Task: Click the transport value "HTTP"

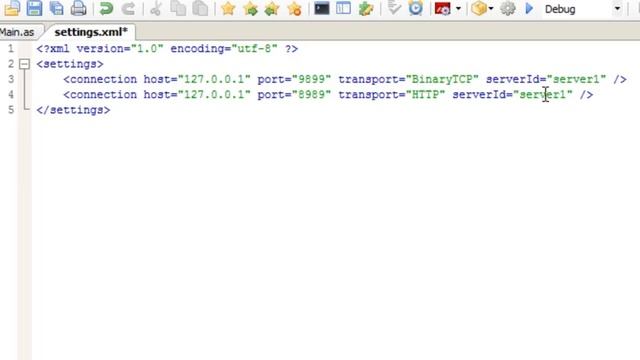Action: coord(425,95)
